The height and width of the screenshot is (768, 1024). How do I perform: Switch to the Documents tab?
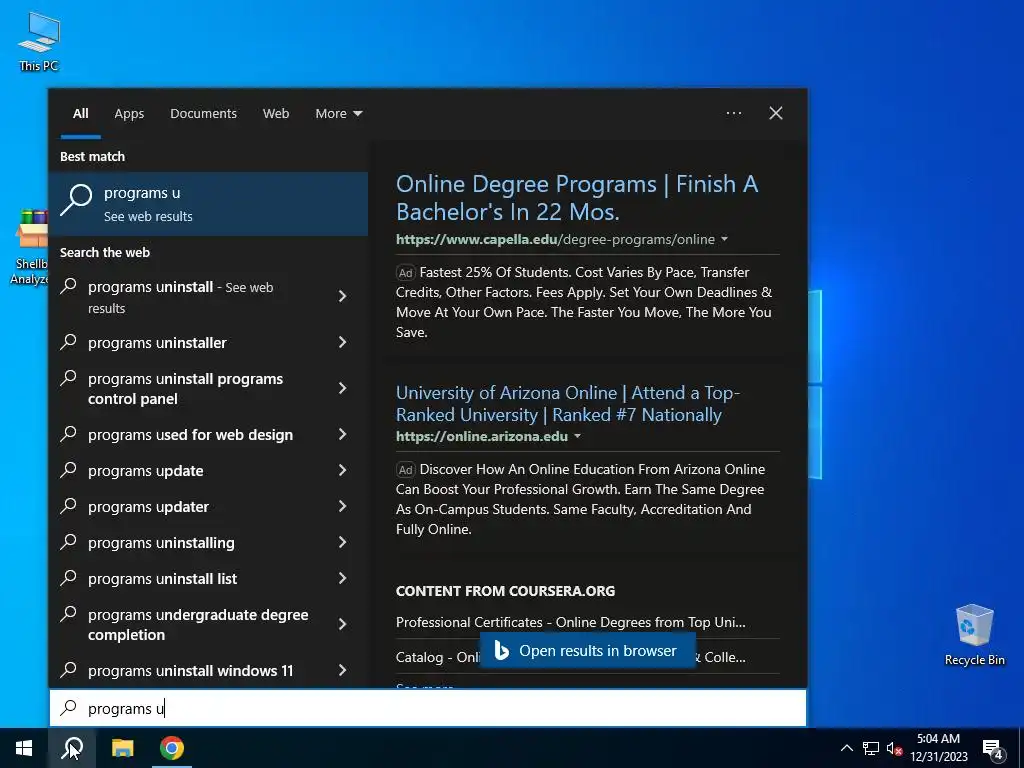pyautogui.click(x=203, y=114)
